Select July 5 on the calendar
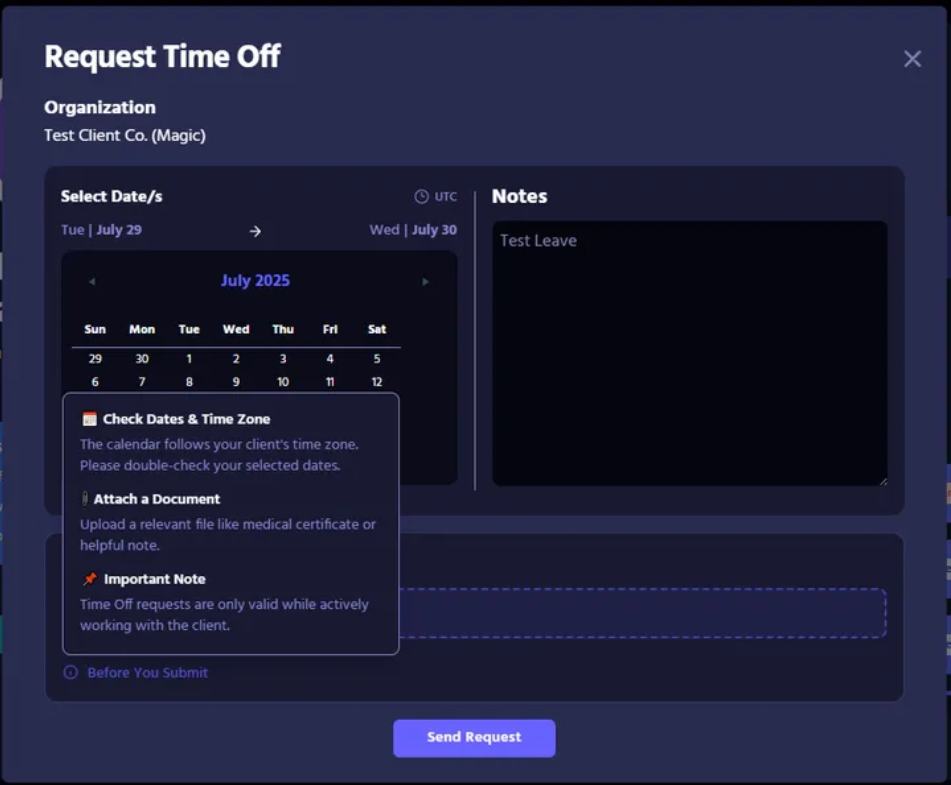 pos(377,359)
